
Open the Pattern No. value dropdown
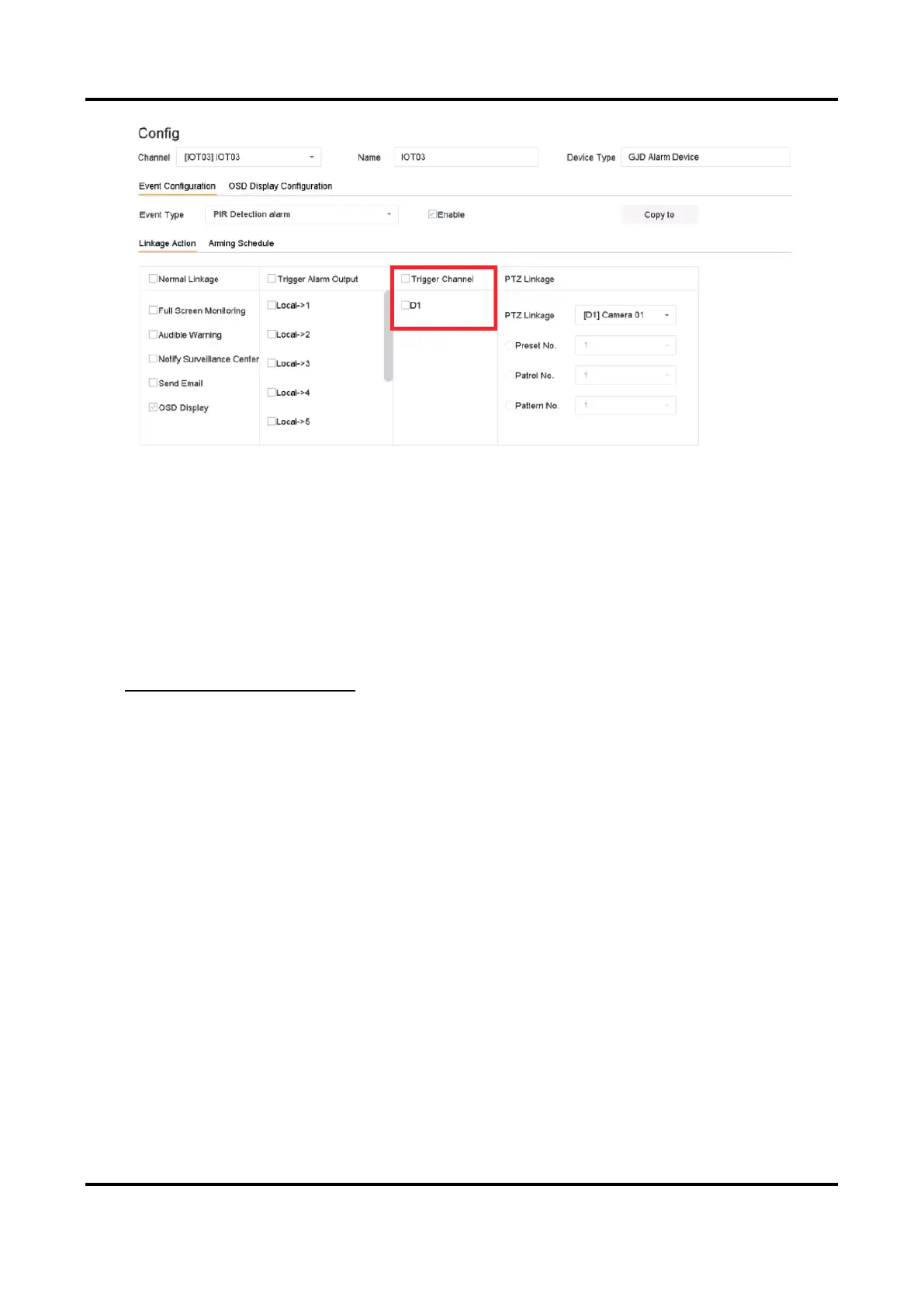(x=625, y=405)
